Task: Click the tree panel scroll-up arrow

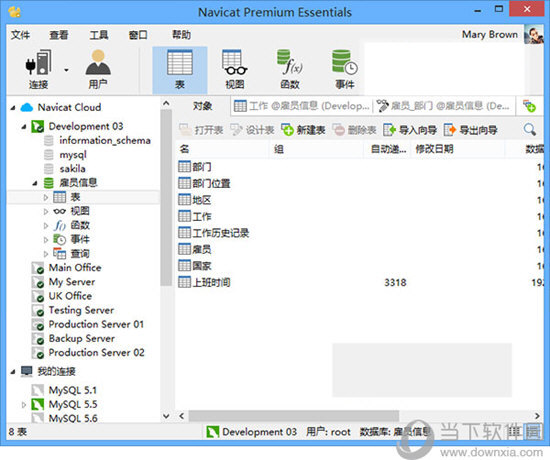Action: pyautogui.click(x=166, y=103)
